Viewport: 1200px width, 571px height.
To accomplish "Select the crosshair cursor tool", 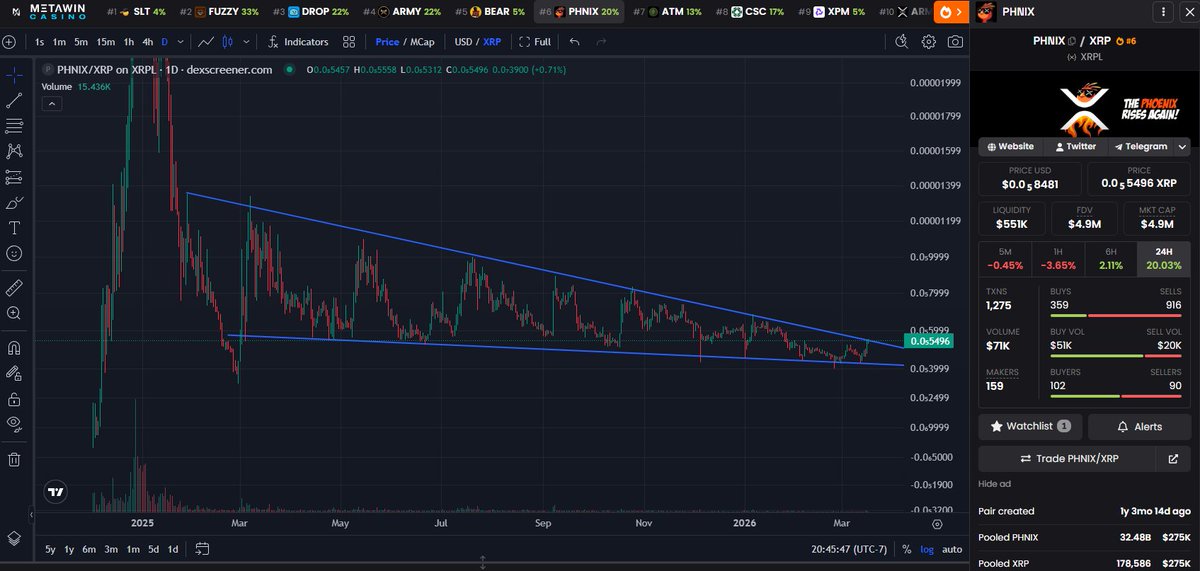I will coord(14,75).
